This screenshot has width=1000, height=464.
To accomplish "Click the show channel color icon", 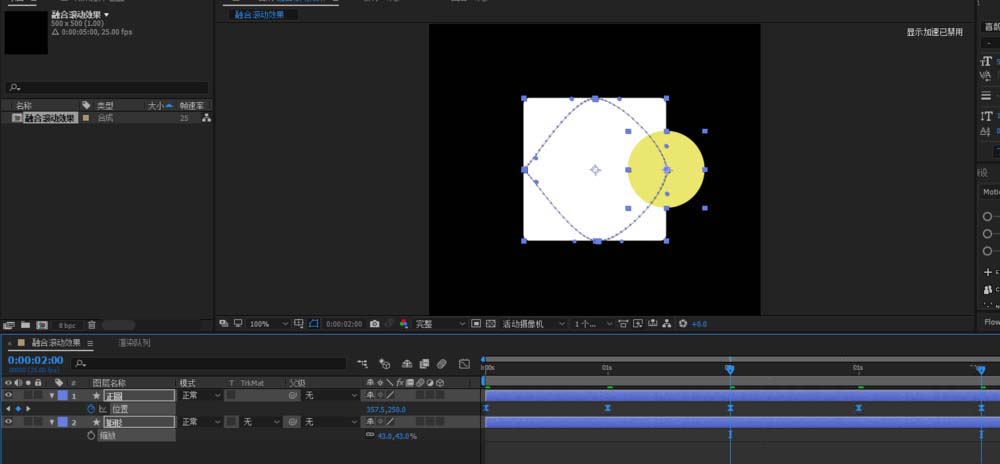I will tap(404, 324).
